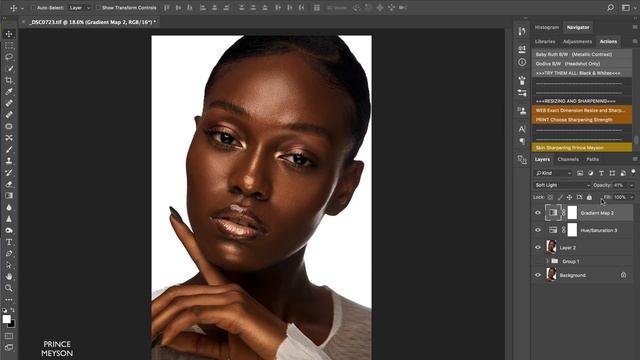This screenshot has height=360, width=640.
Task: Open the tool preset picker arrow
Action: tap(22, 8)
